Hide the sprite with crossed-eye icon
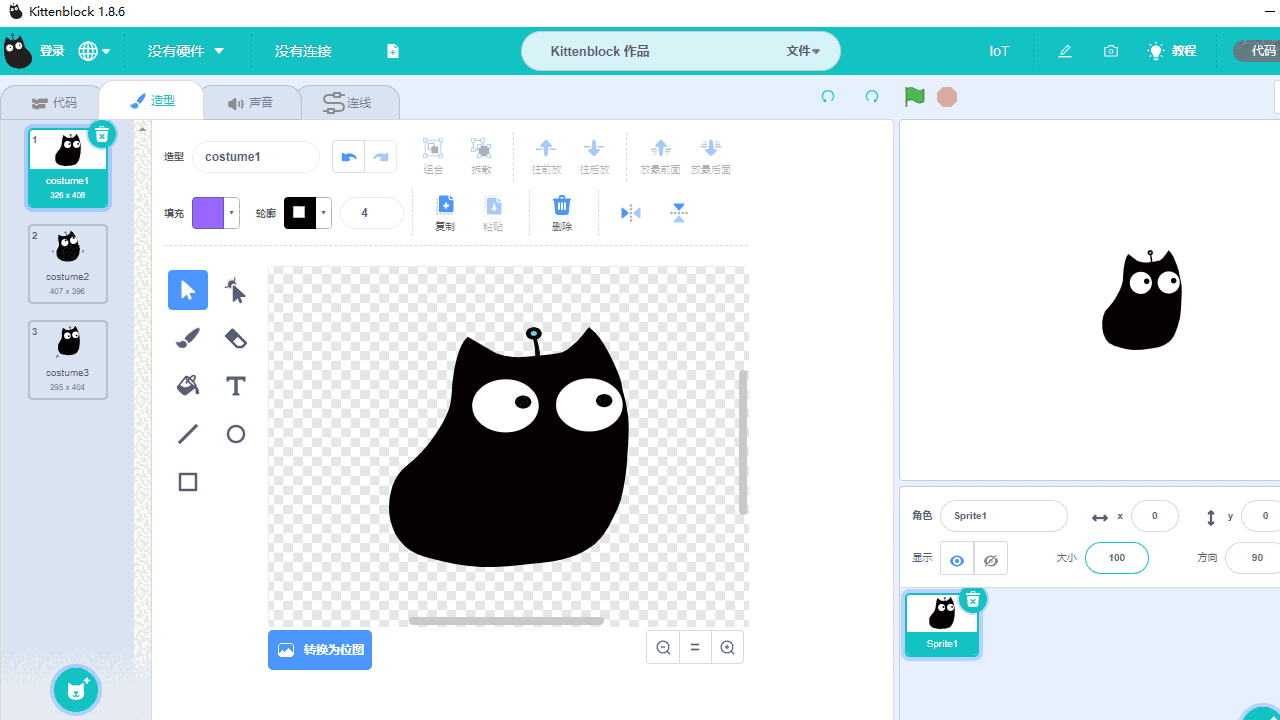The image size is (1280, 720). click(x=991, y=560)
